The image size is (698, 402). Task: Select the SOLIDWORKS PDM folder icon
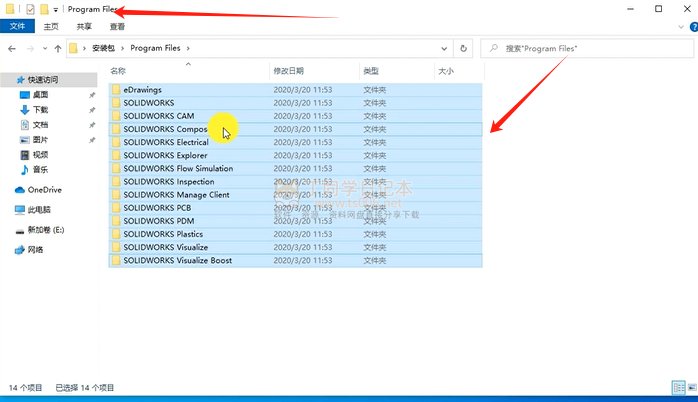click(116, 221)
